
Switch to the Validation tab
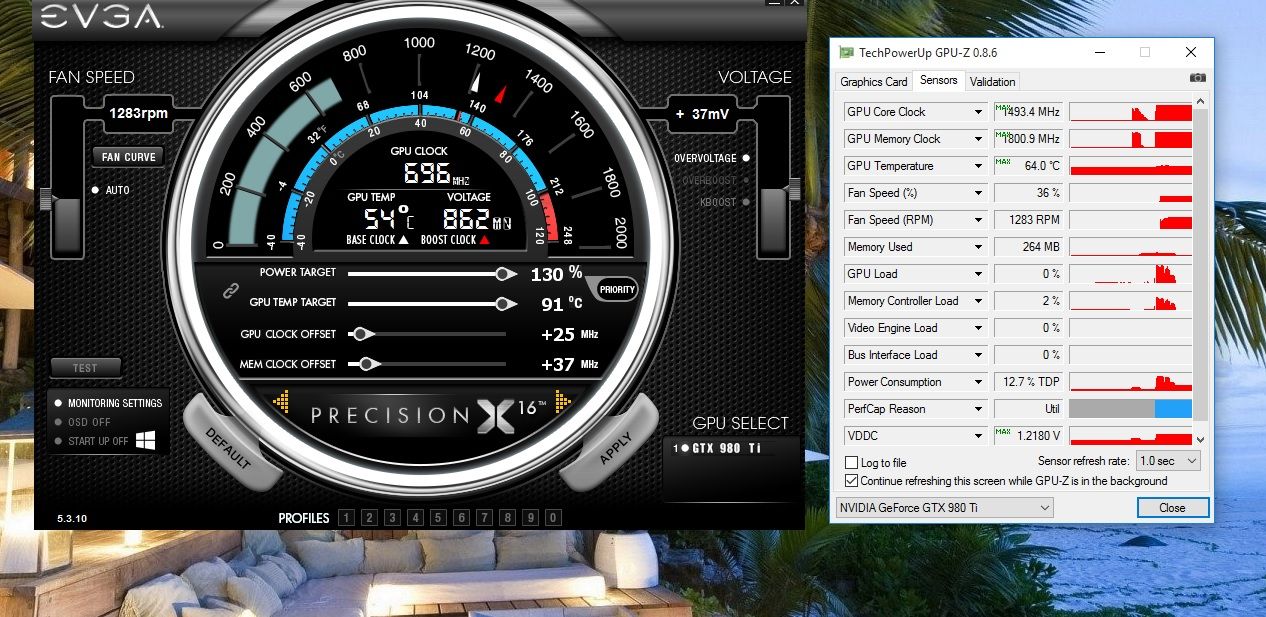coord(992,82)
